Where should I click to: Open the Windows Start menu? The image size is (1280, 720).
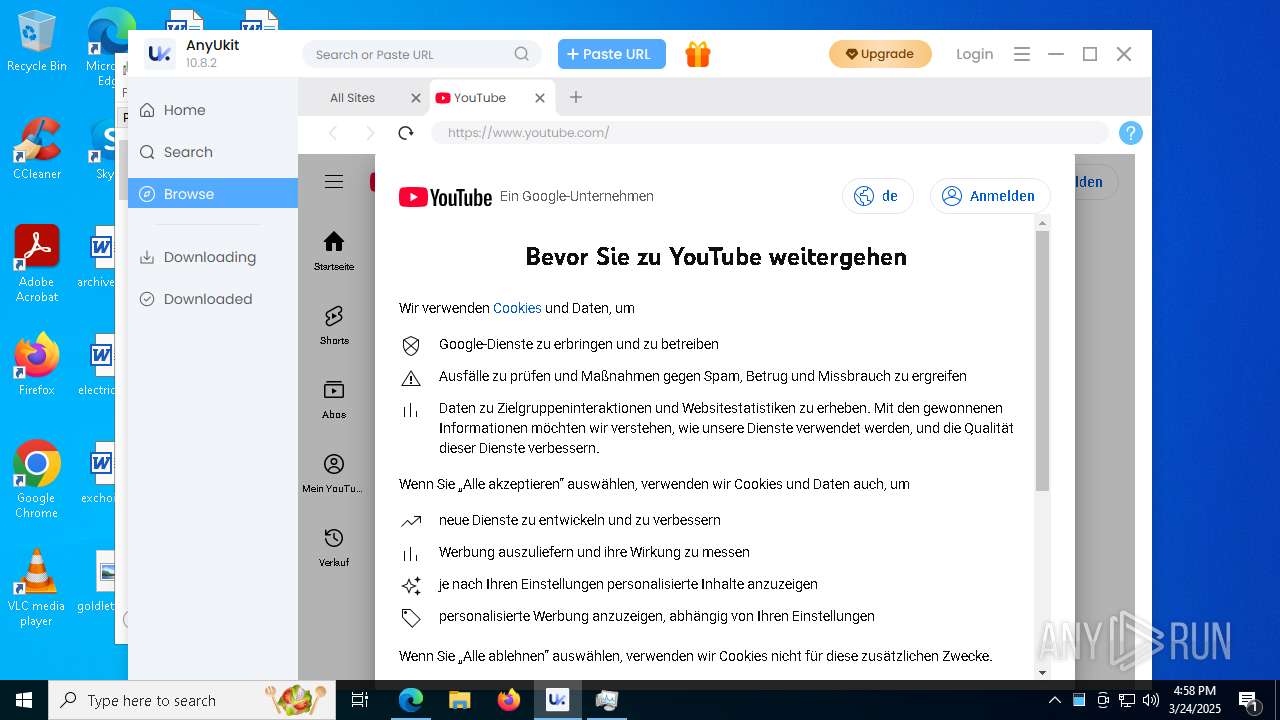coord(24,700)
